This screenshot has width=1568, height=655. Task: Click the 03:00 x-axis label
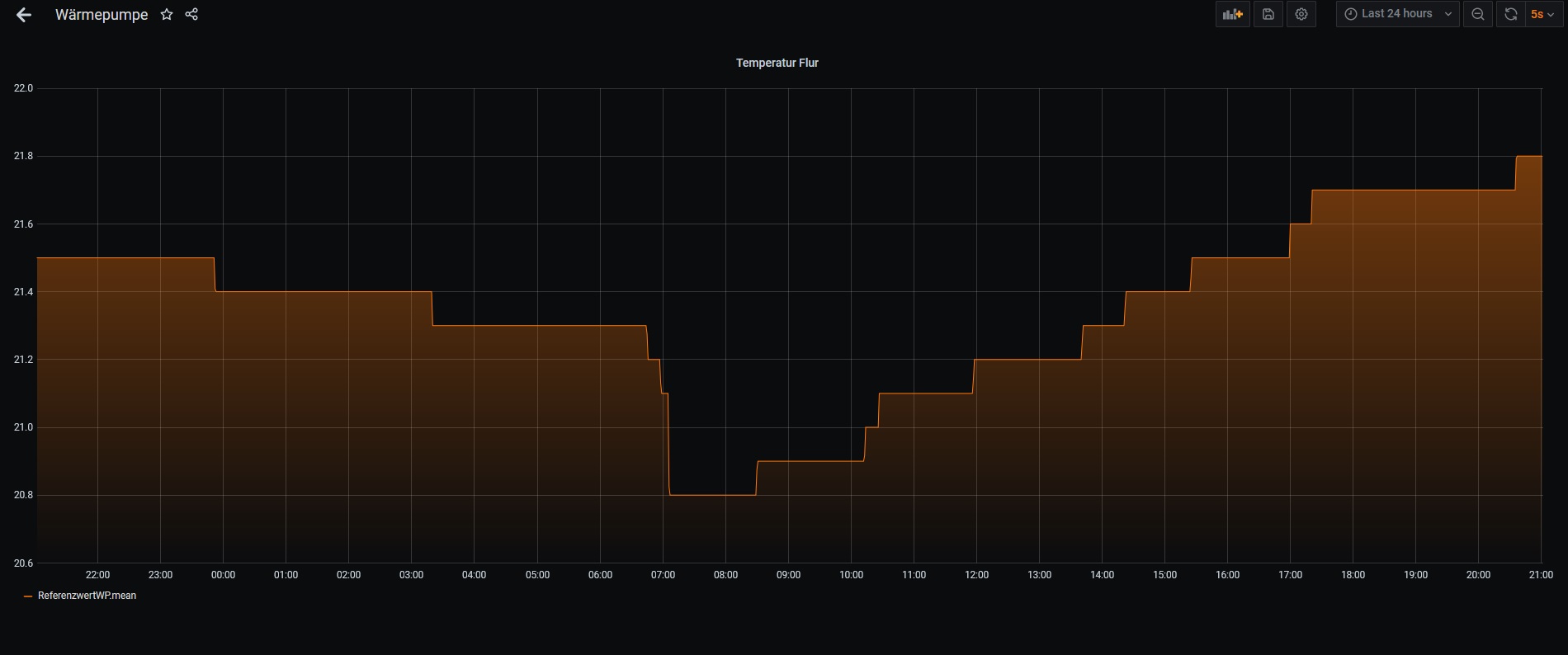(411, 575)
